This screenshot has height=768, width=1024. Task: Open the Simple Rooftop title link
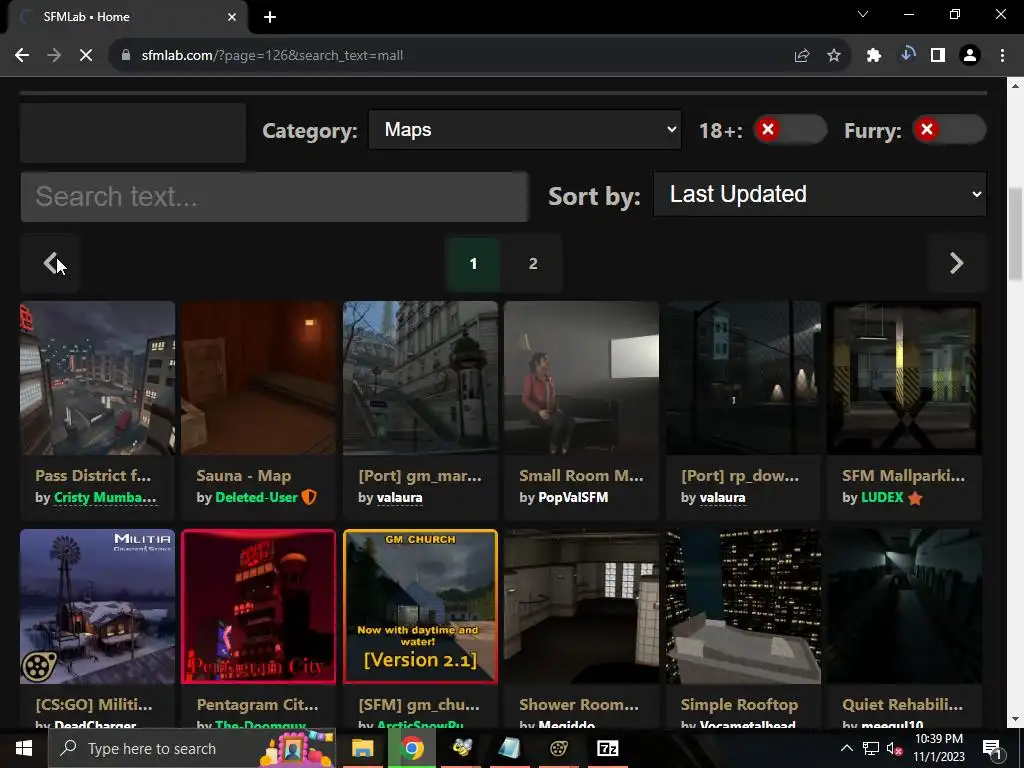click(739, 705)
